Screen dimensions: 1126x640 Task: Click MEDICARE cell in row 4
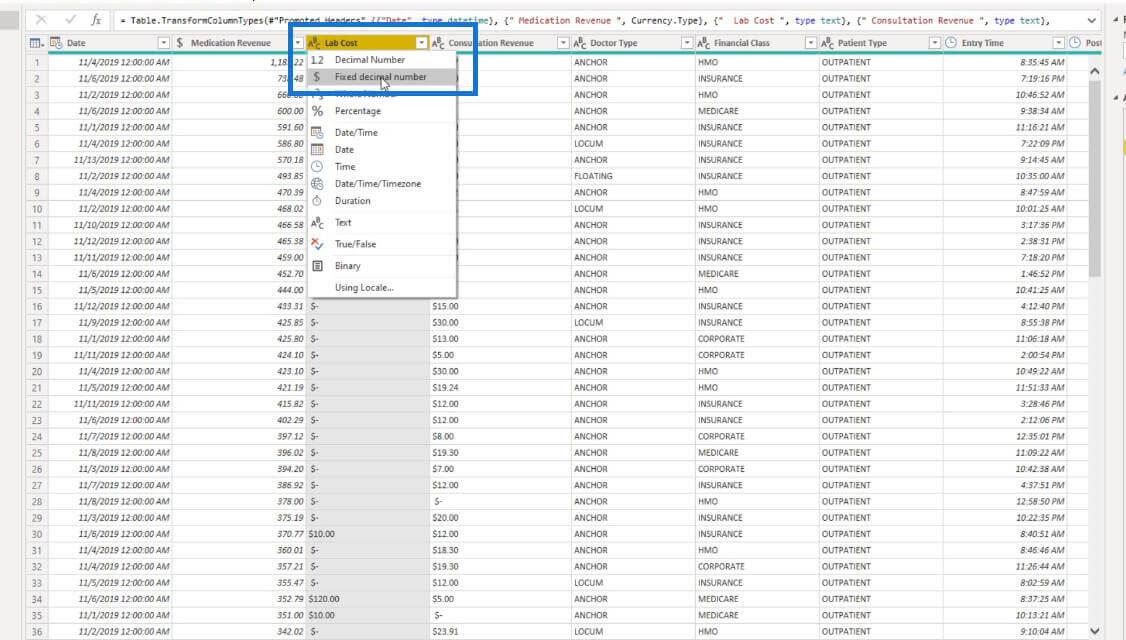click(757, 111)
